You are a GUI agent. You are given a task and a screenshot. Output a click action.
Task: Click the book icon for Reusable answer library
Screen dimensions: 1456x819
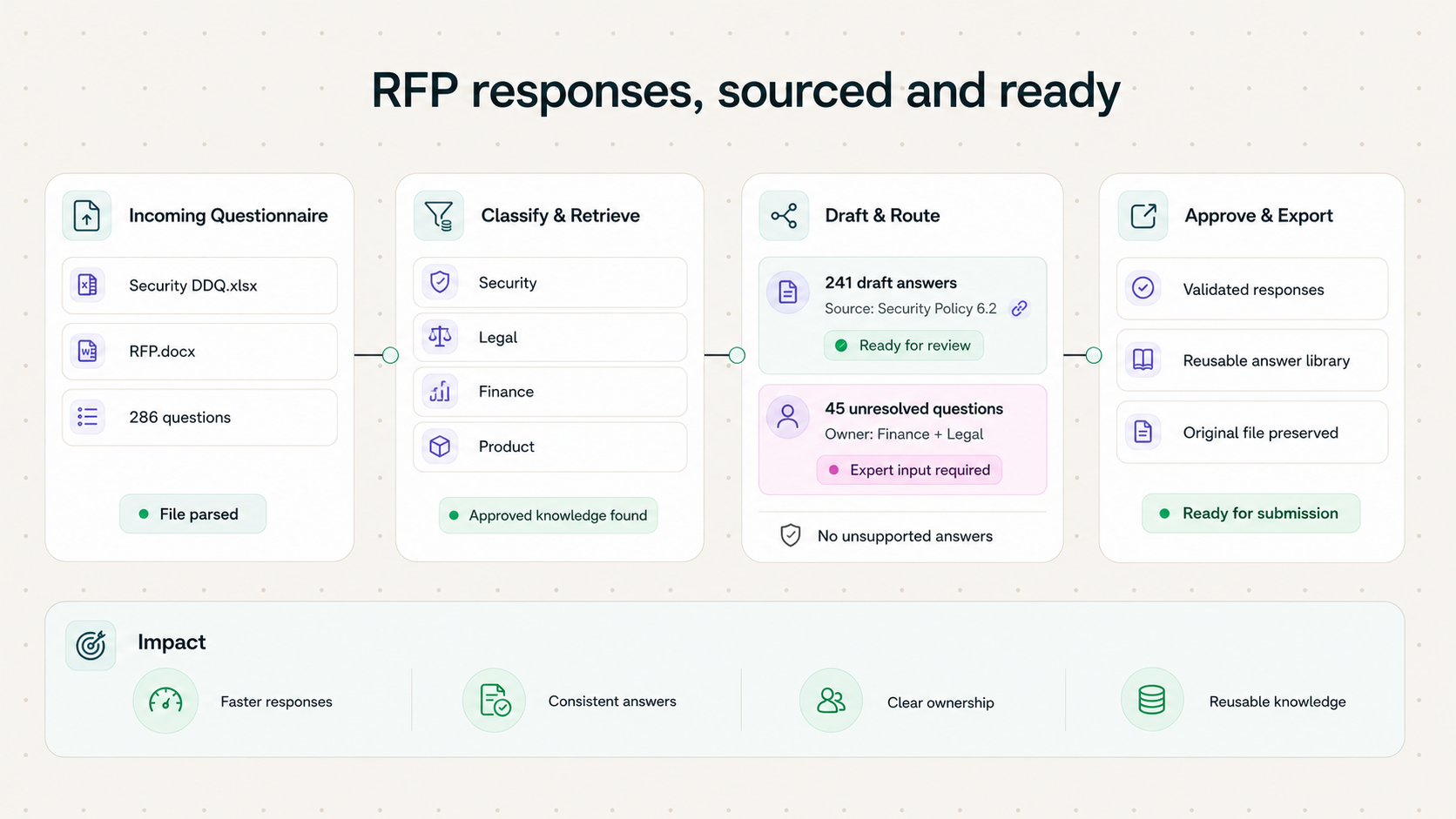pyautogui.click(x=1143, y=359)
